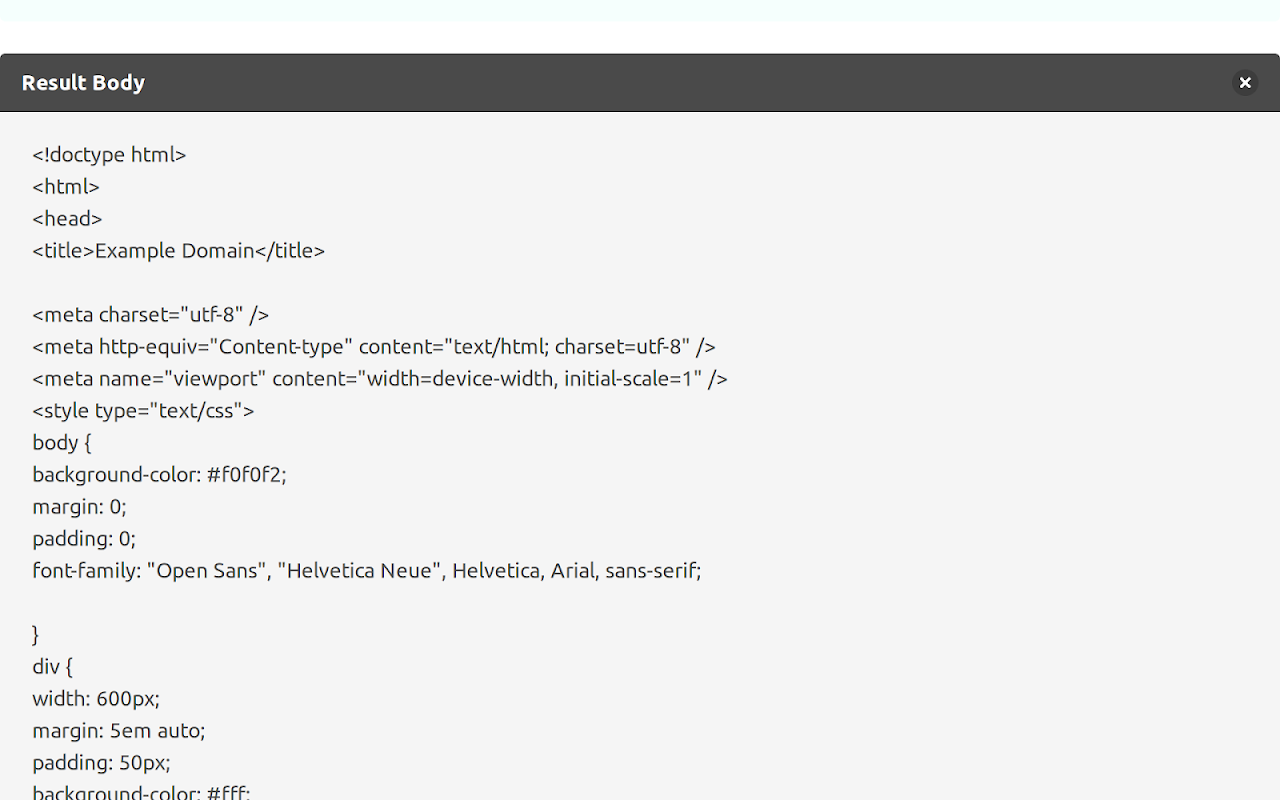Click the padding: 0 line

(x=84, y=538)
